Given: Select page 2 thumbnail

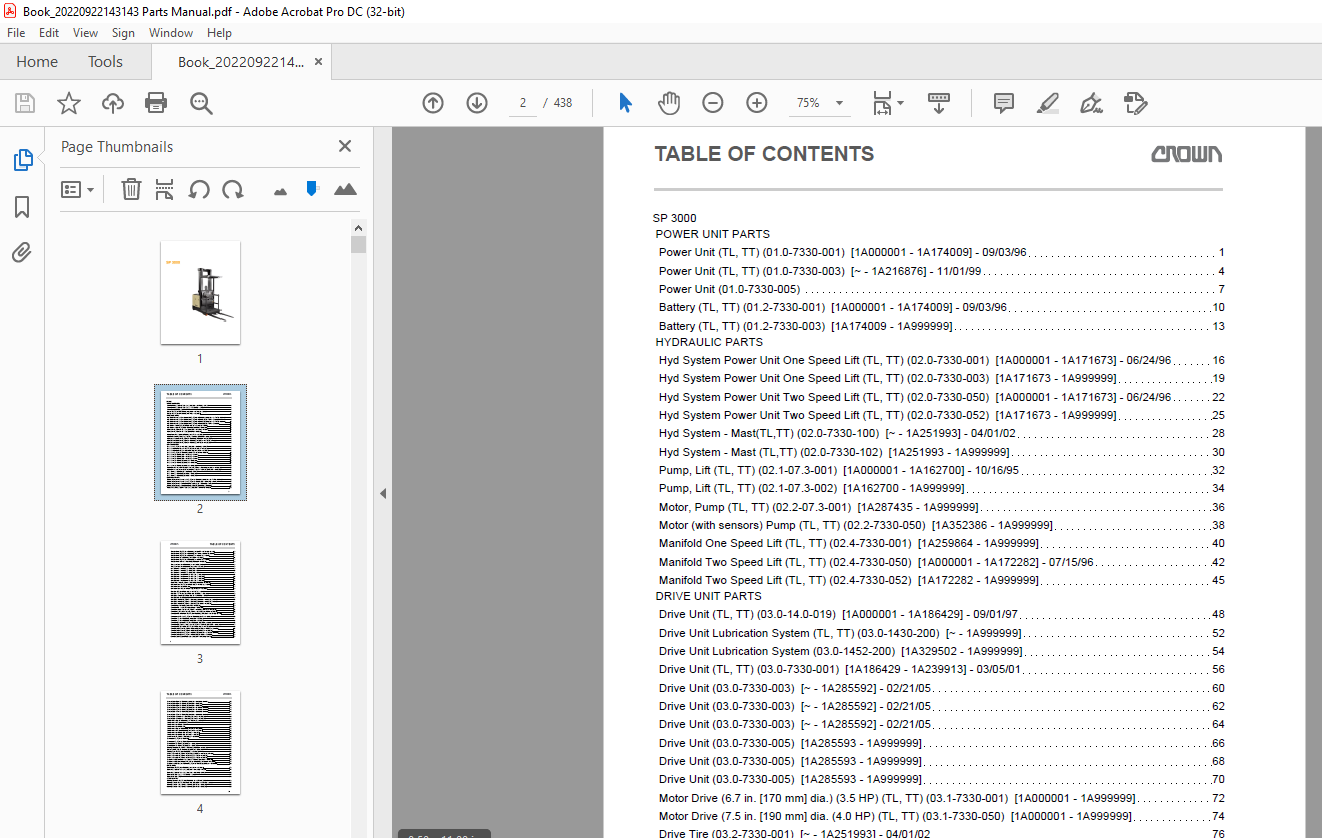Looking at the screenshot, I should coord(200,442).
